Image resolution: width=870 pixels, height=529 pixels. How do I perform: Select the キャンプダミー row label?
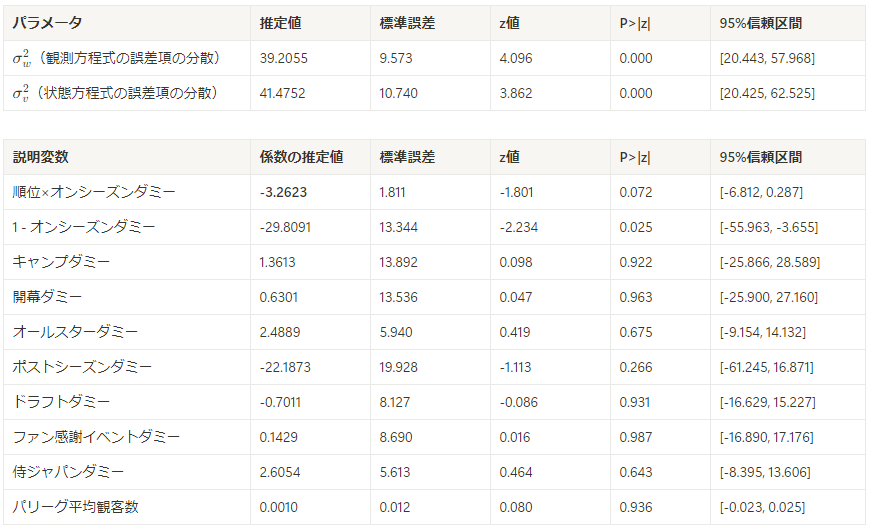point(62,262)
